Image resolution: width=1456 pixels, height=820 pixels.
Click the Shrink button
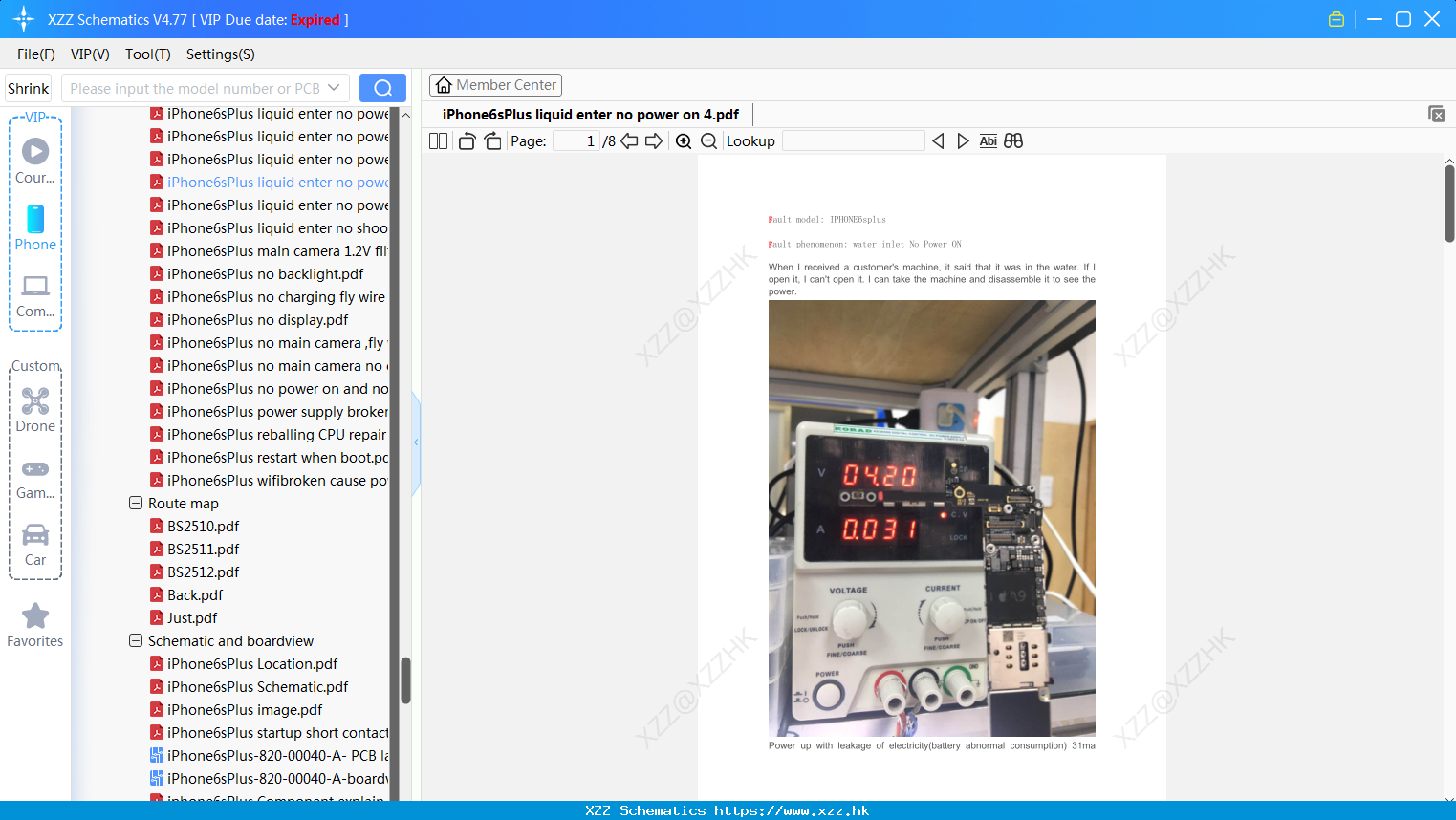coord(28,88)
